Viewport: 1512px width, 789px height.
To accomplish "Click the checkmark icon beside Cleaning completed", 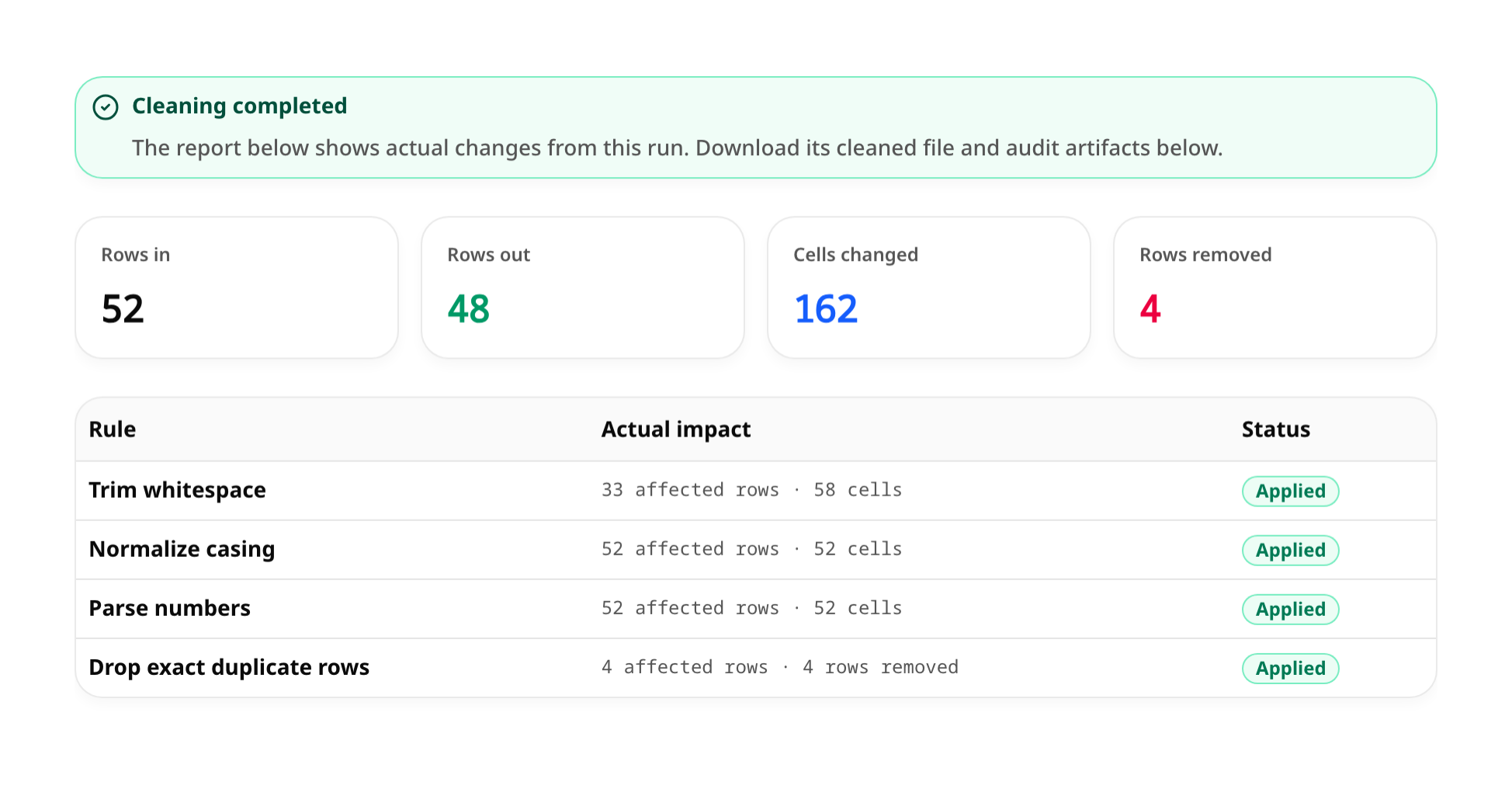I will (106, 107).
